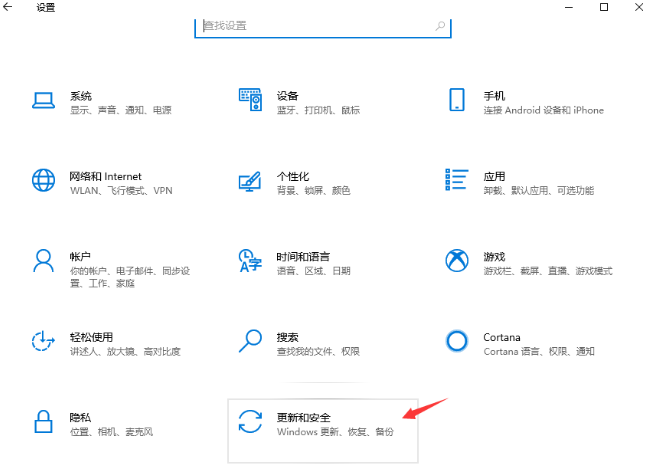Open 应用 settings title
The image size is (647, 475).
pyautogui.click(x=494, y=177)
